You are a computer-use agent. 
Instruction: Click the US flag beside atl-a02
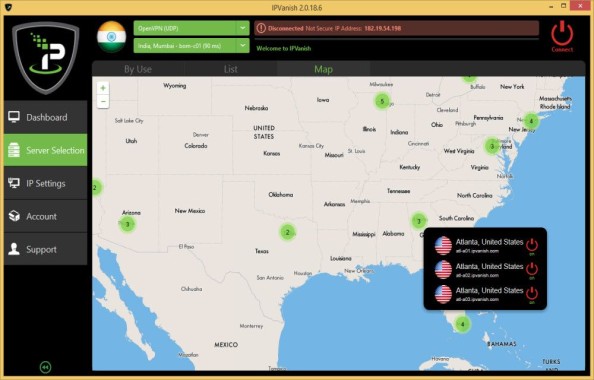click(443, 270)
